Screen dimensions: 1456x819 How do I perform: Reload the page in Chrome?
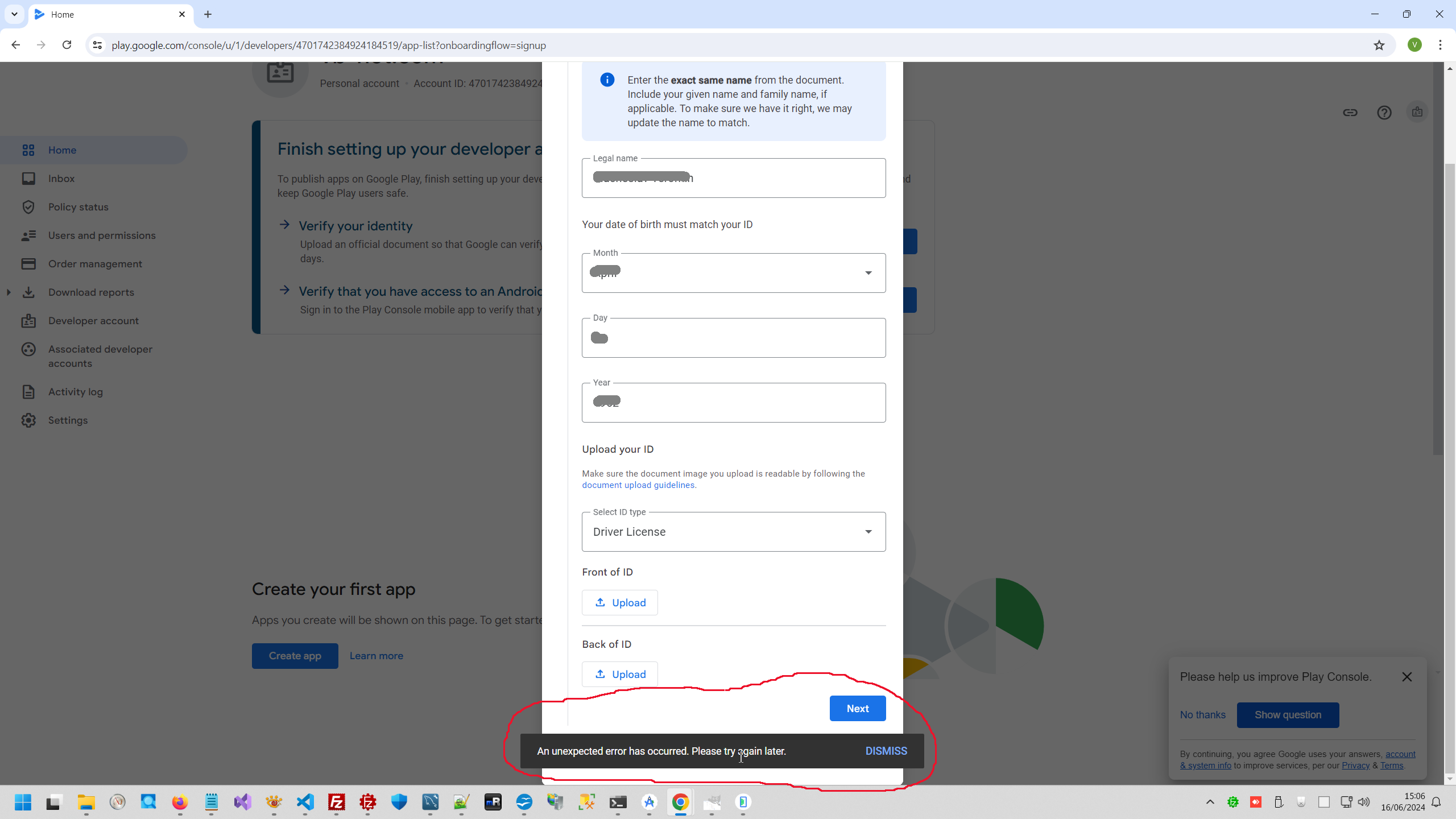(67, 45)
